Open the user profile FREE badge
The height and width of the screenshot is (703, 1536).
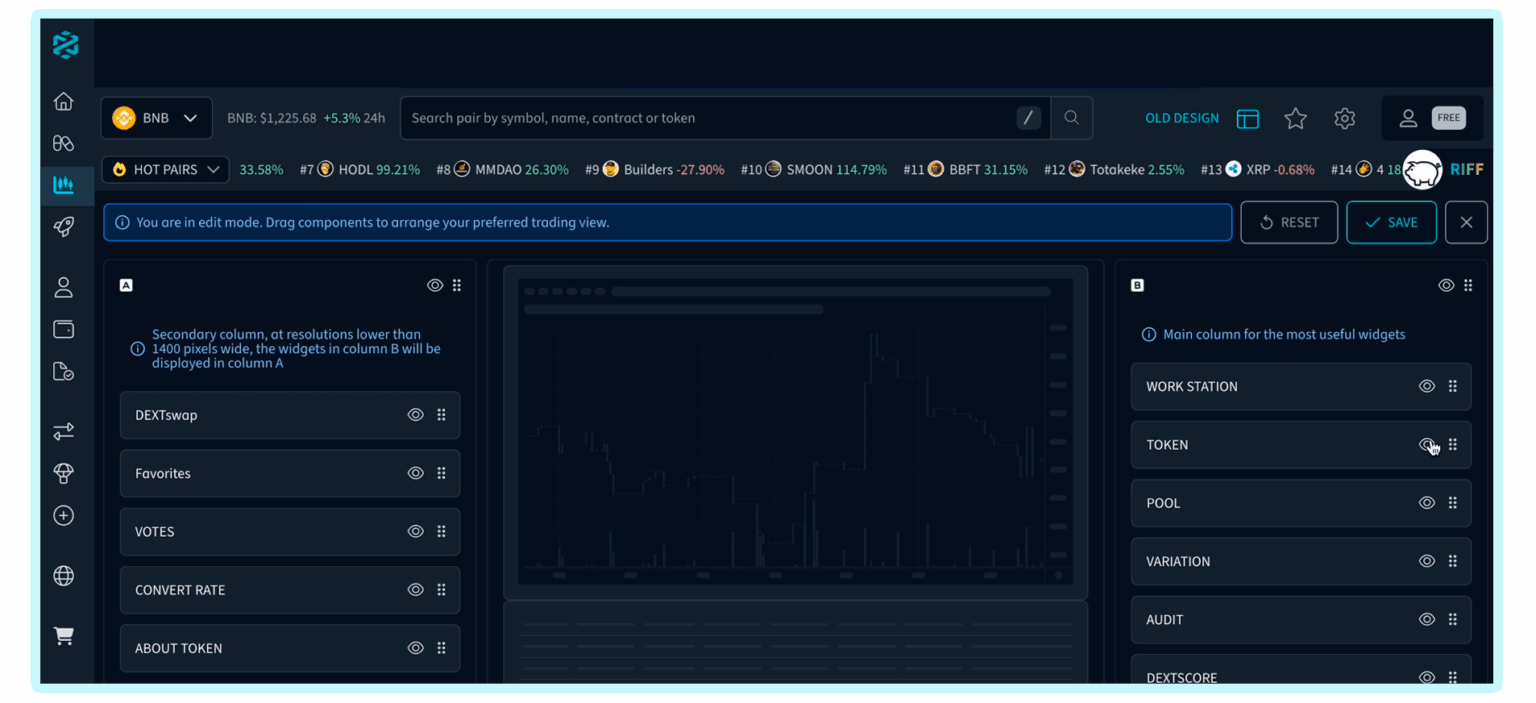(1431, 118)
